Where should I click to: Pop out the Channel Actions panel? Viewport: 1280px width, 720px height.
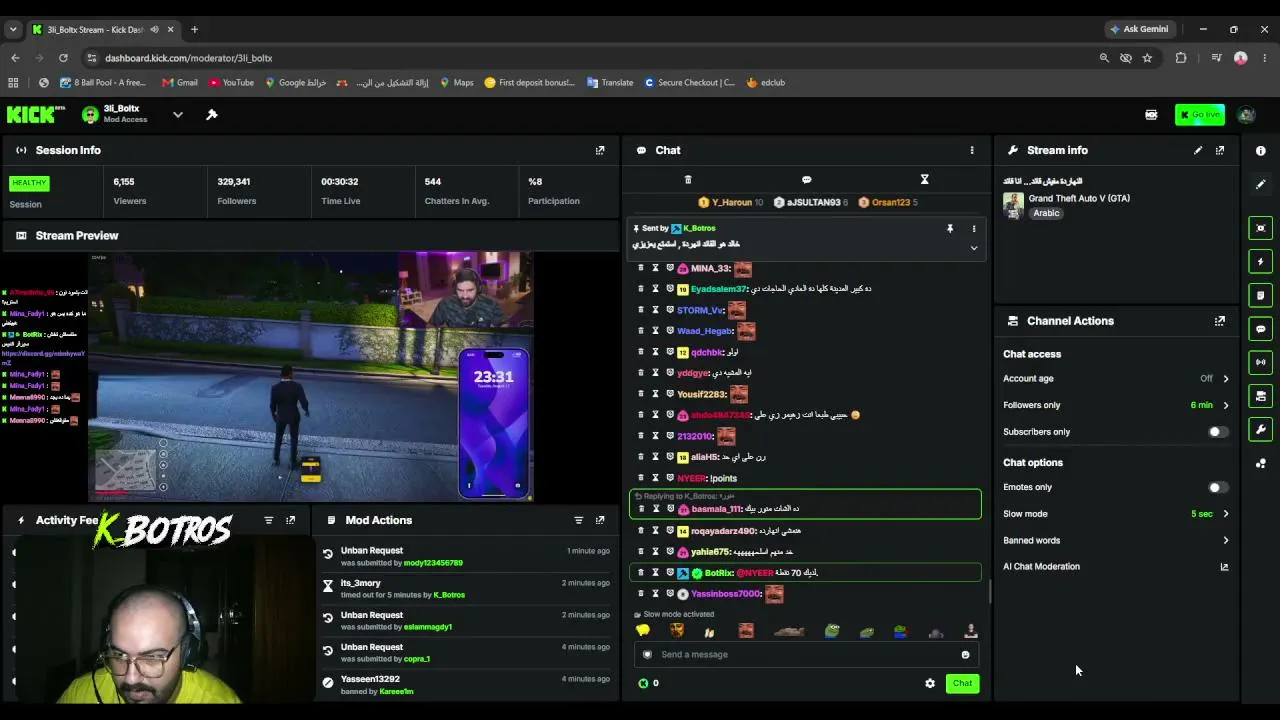click(1220, 321)
